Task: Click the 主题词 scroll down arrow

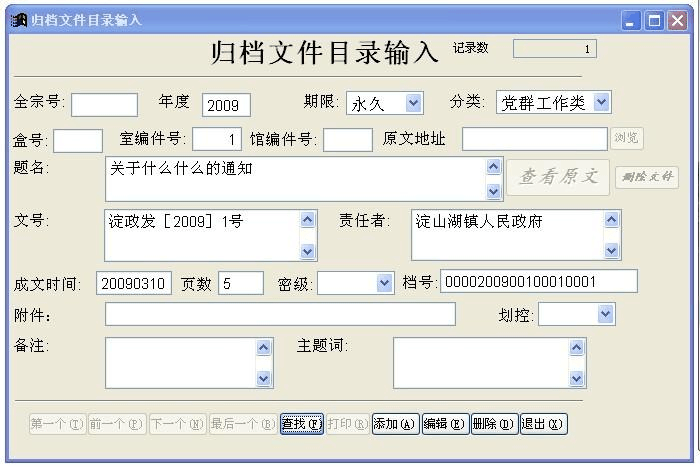Action: (x=577, y=378)
